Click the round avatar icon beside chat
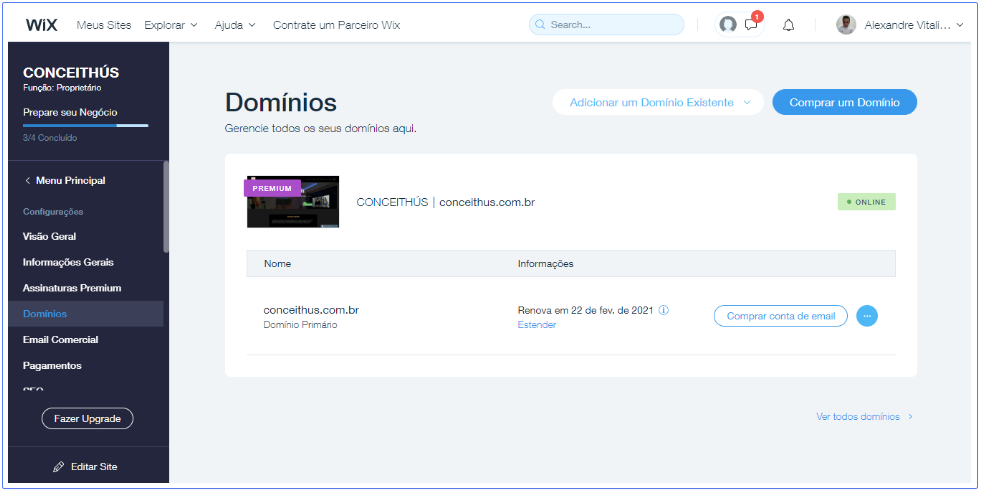 [728, 25]
